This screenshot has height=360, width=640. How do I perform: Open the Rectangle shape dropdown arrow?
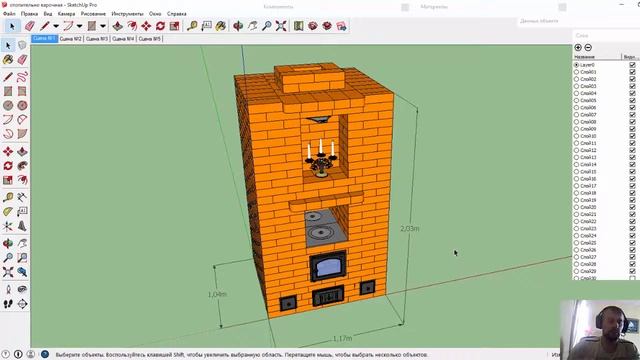tap(103, 26)
